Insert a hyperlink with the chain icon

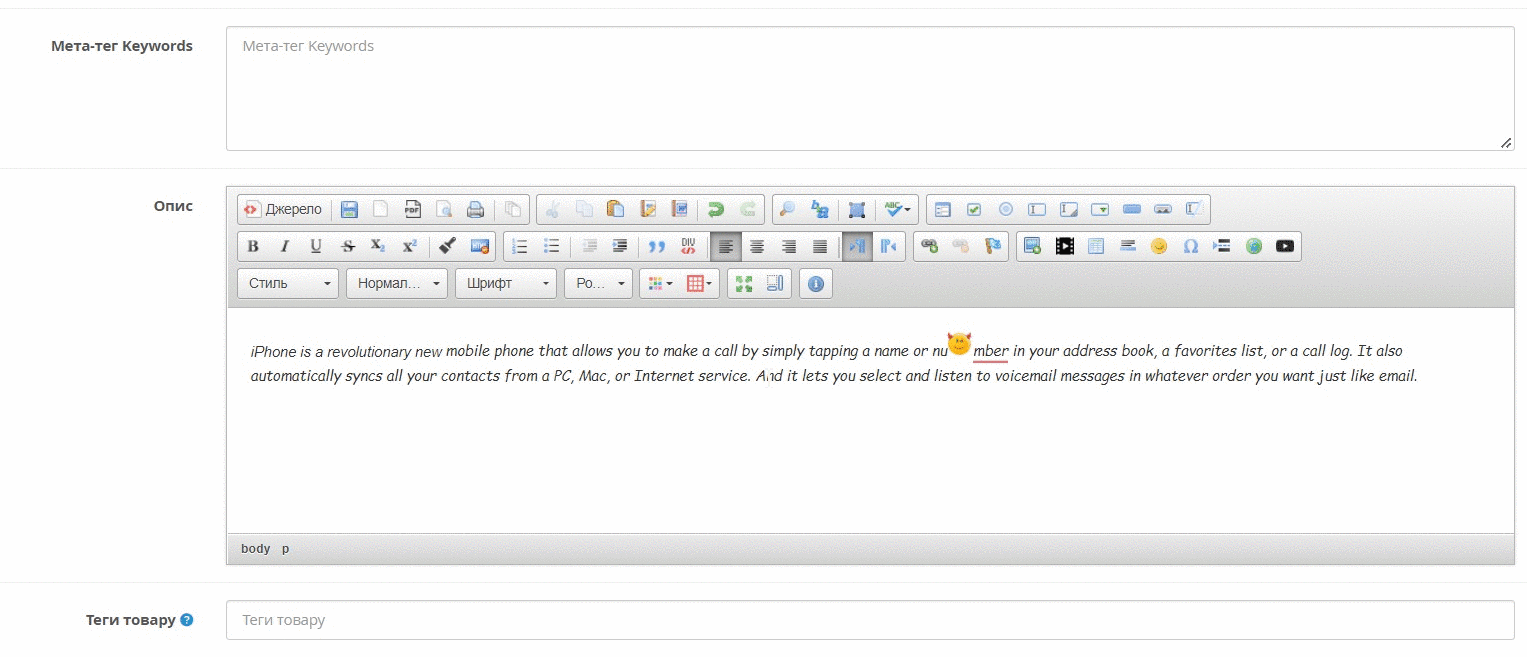click(x=929, y=246)
